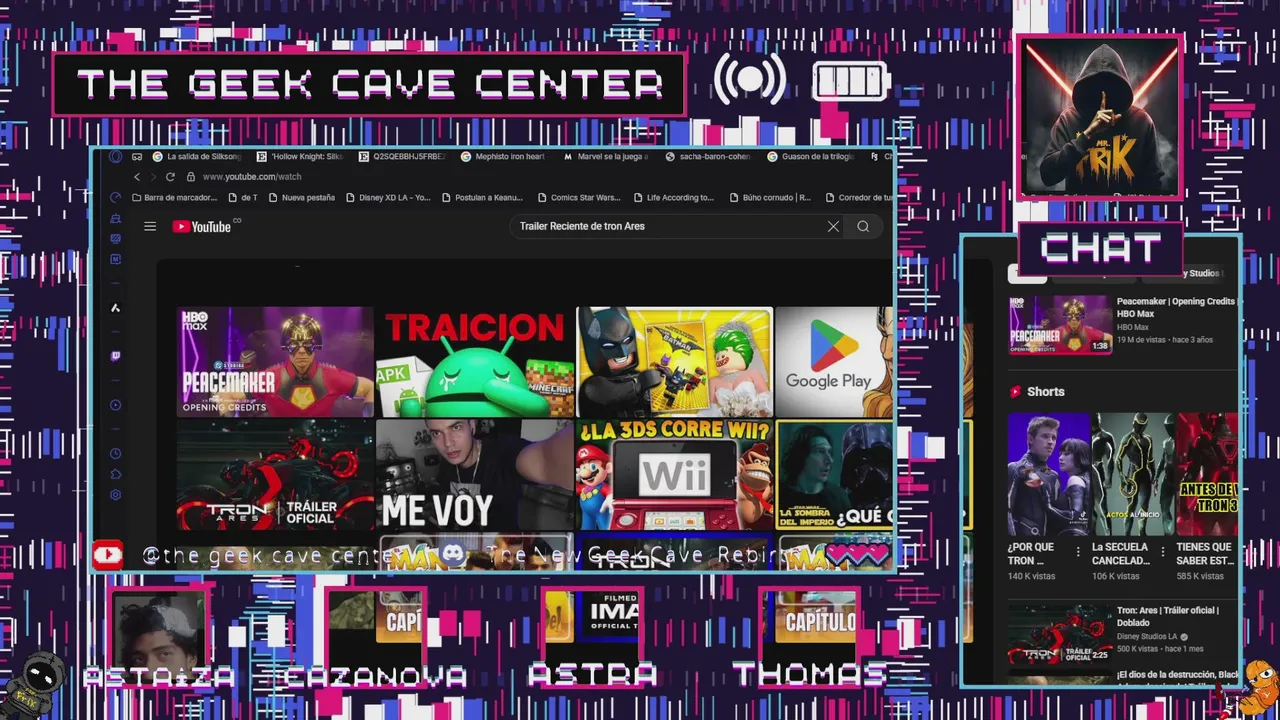The height and width of the screenshot is (720, 1280).
Task: Click the hooded Mr. RK avatar image
Action: point(1100,118)
